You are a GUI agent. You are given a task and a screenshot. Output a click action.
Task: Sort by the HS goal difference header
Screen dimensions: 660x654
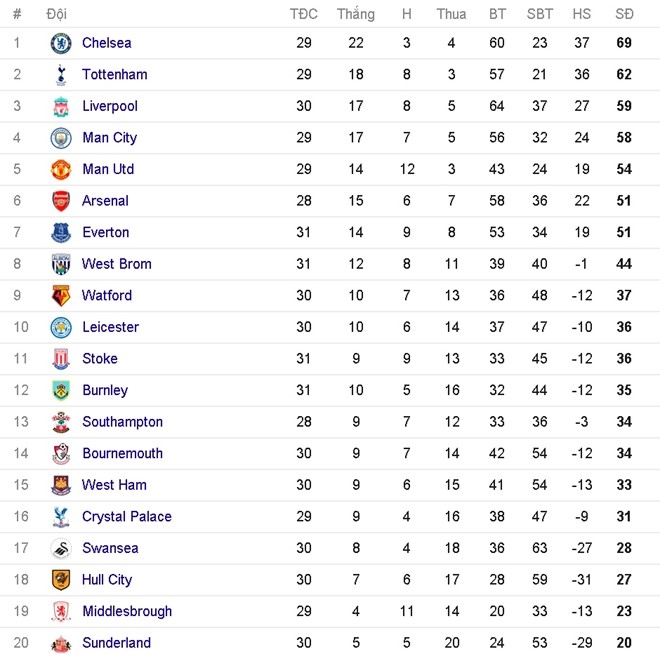582,14
